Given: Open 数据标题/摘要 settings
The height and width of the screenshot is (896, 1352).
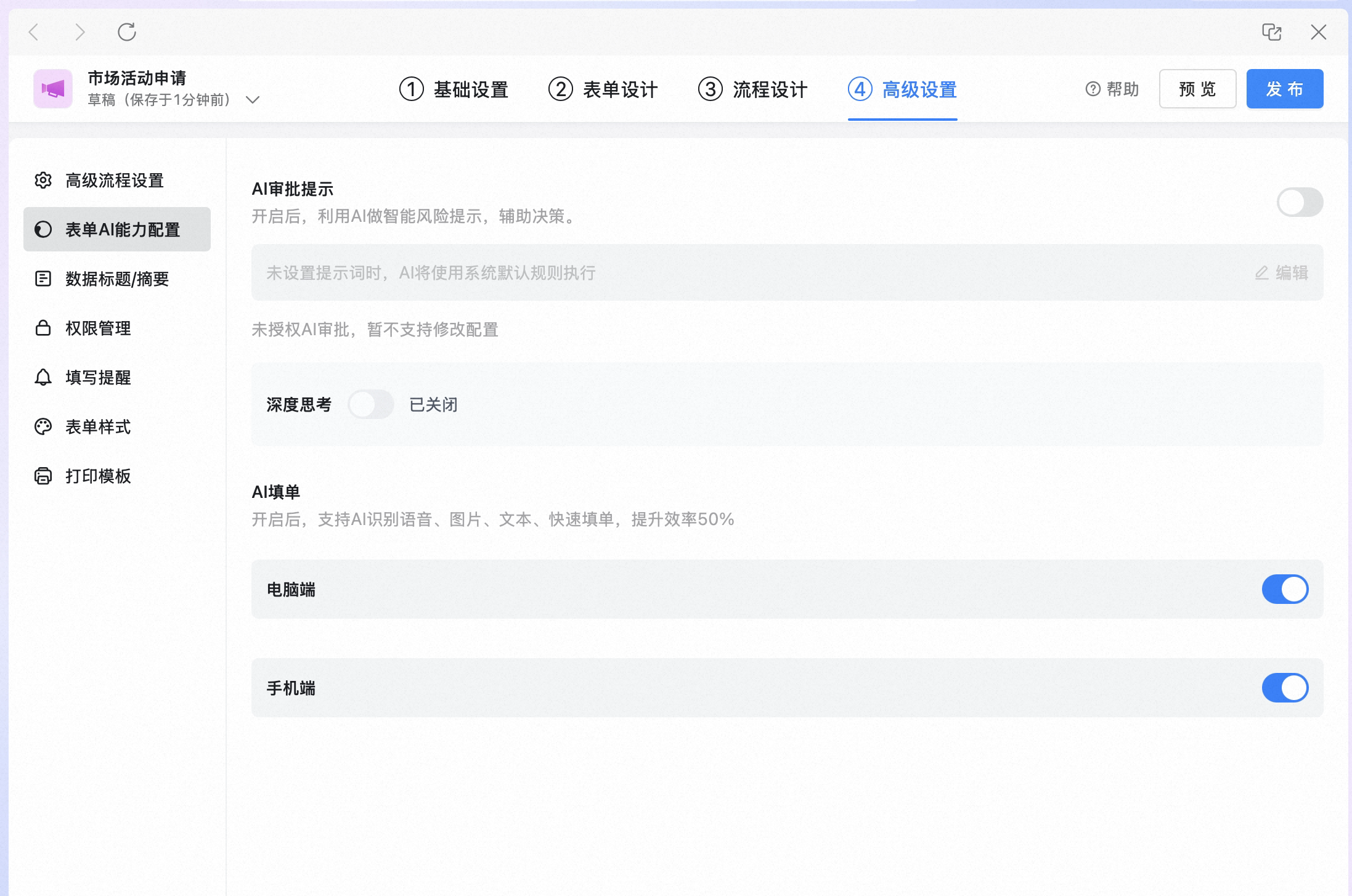Looking at the screenshot, I should [117, 279].
